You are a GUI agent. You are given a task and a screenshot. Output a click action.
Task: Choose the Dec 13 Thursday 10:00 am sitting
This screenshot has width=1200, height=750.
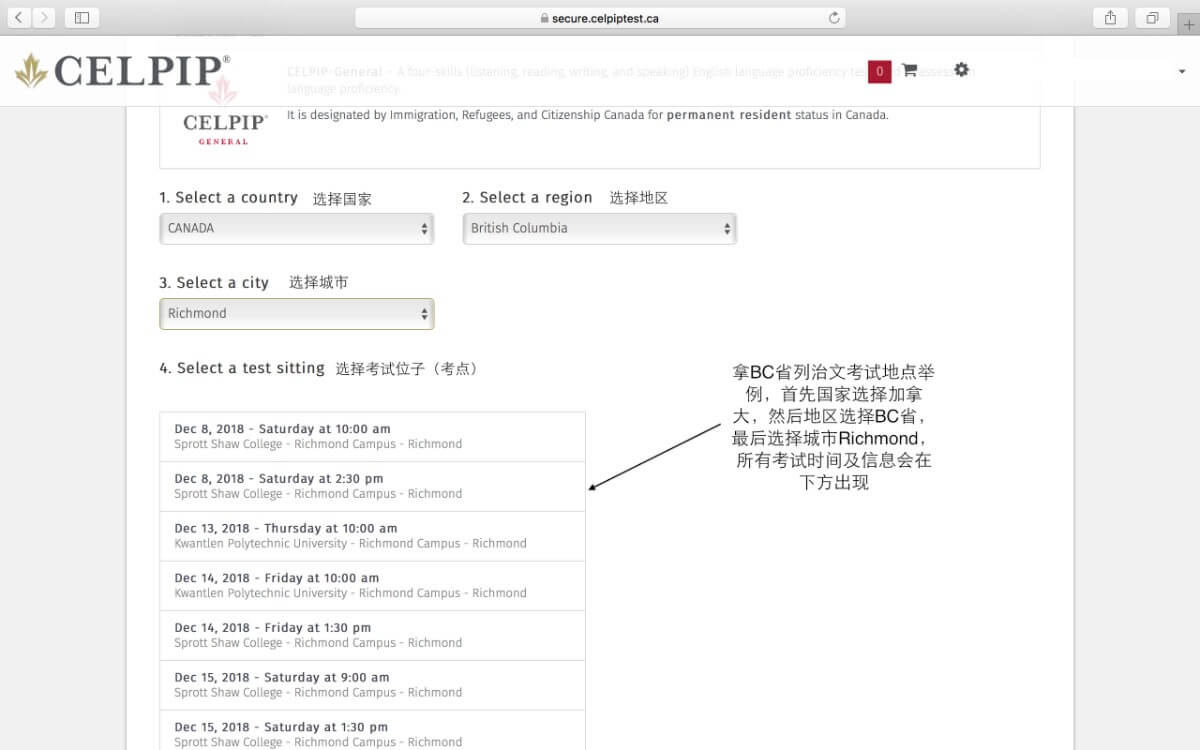[372, 536]
